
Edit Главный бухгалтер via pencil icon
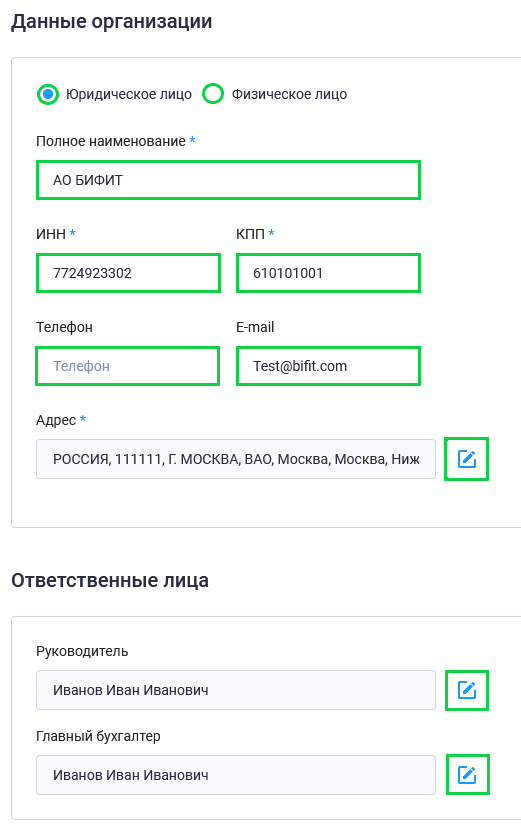[x=467, y=774]
